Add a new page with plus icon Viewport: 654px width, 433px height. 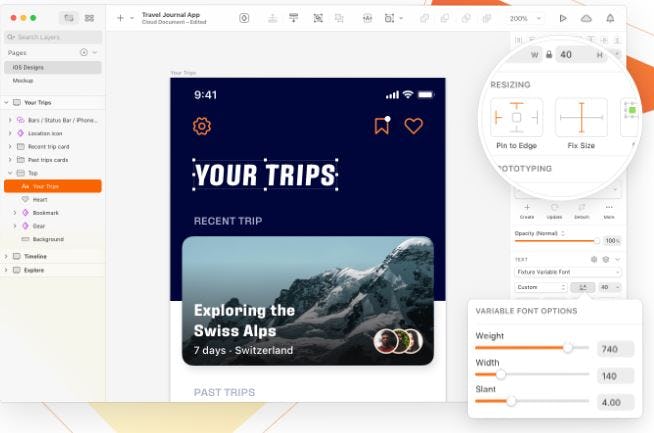pos(83,52)
